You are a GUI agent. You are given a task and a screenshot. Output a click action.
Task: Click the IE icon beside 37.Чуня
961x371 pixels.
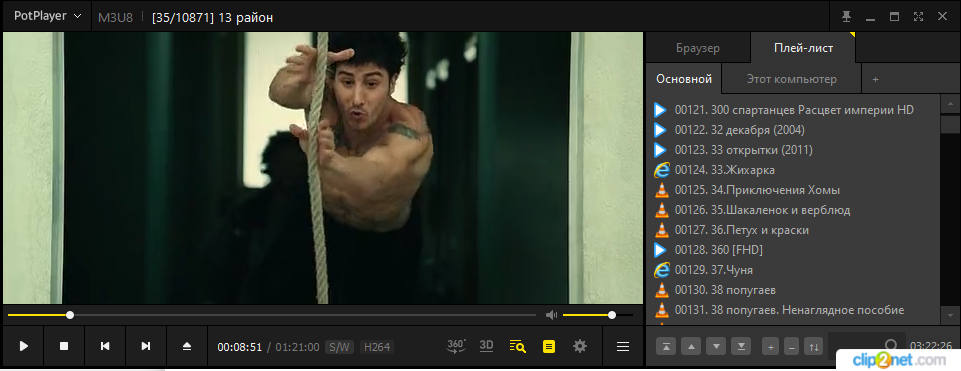pos(661,270)
